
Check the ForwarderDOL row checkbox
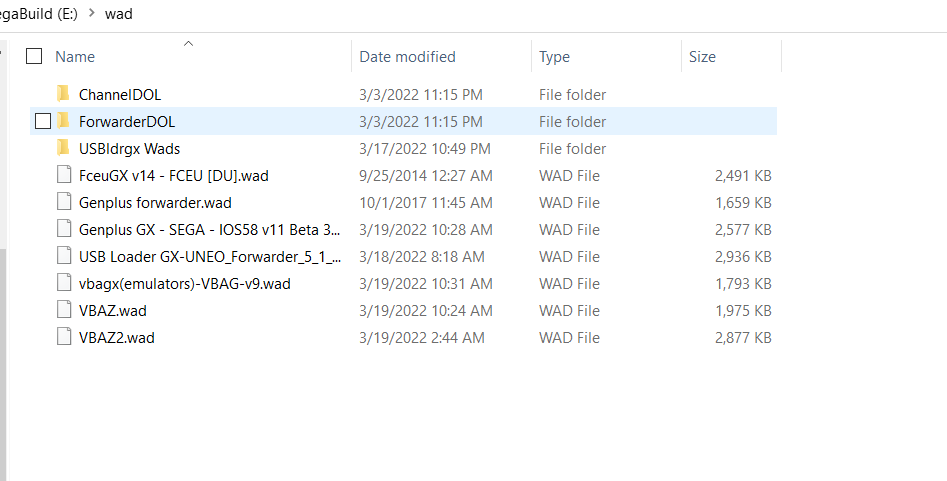43,121
